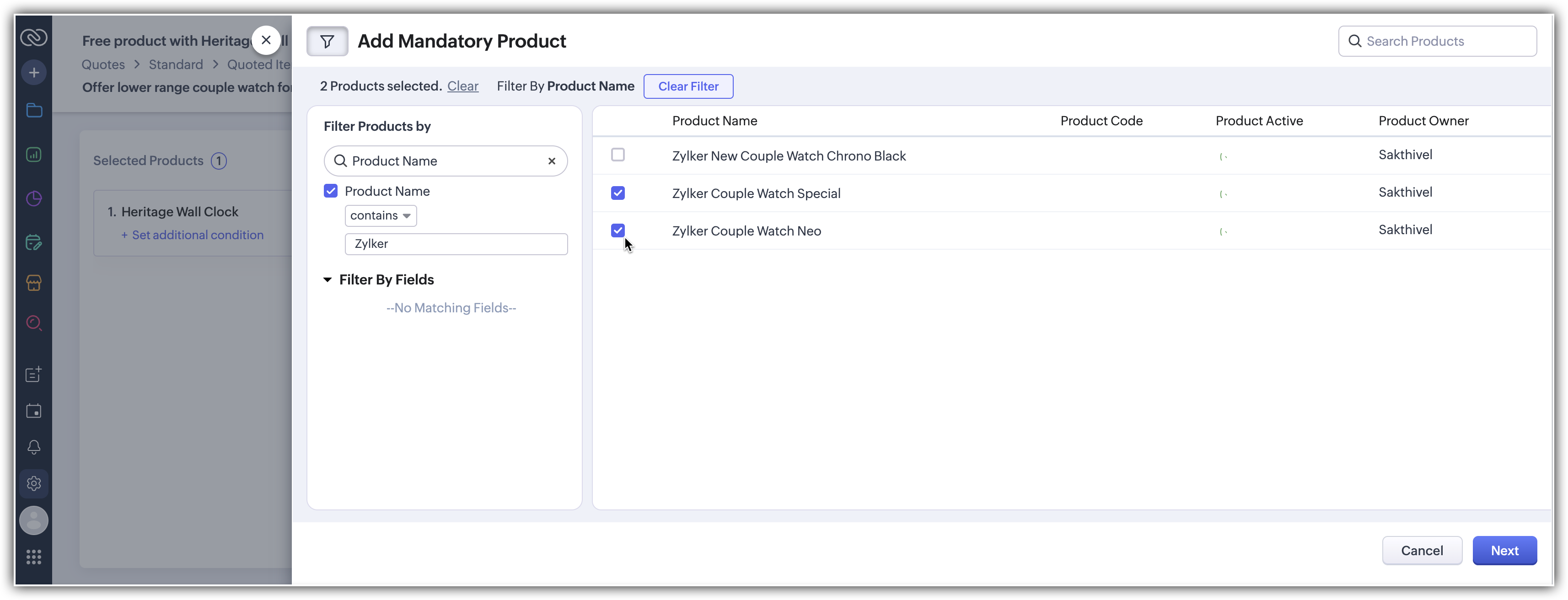Clear the Product Name field search
Viewport: 1568px width, 600px height.
pyautogui.click(x=552, y=161)
